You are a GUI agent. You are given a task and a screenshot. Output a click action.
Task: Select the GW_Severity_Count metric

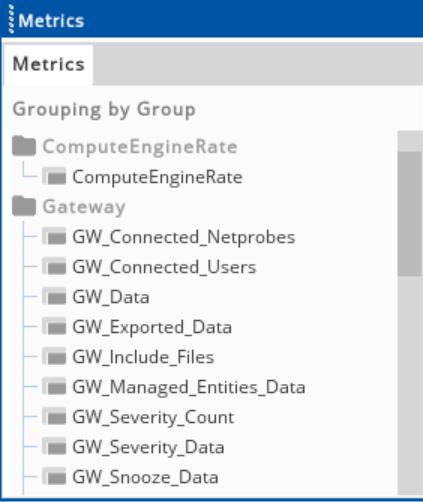153,417
